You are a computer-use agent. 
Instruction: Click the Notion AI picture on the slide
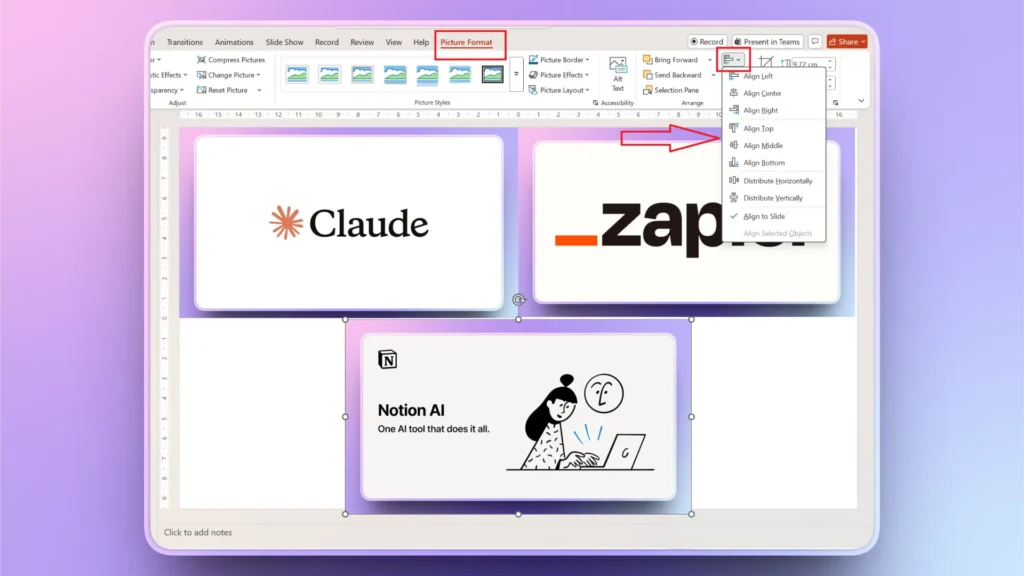pyautogui.click(x=518, y=417)
